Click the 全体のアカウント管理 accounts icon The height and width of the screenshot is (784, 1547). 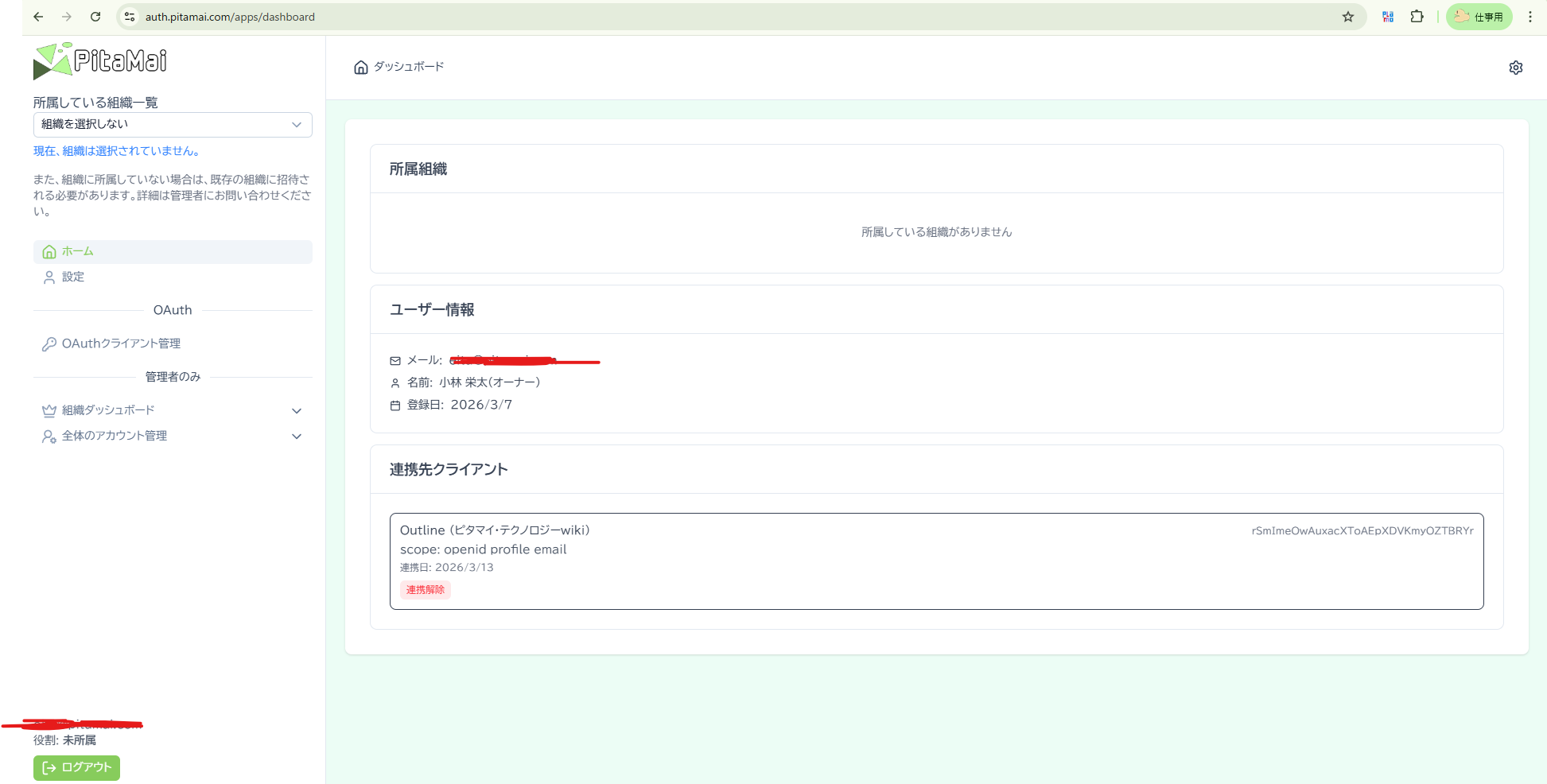coord(49,436)
